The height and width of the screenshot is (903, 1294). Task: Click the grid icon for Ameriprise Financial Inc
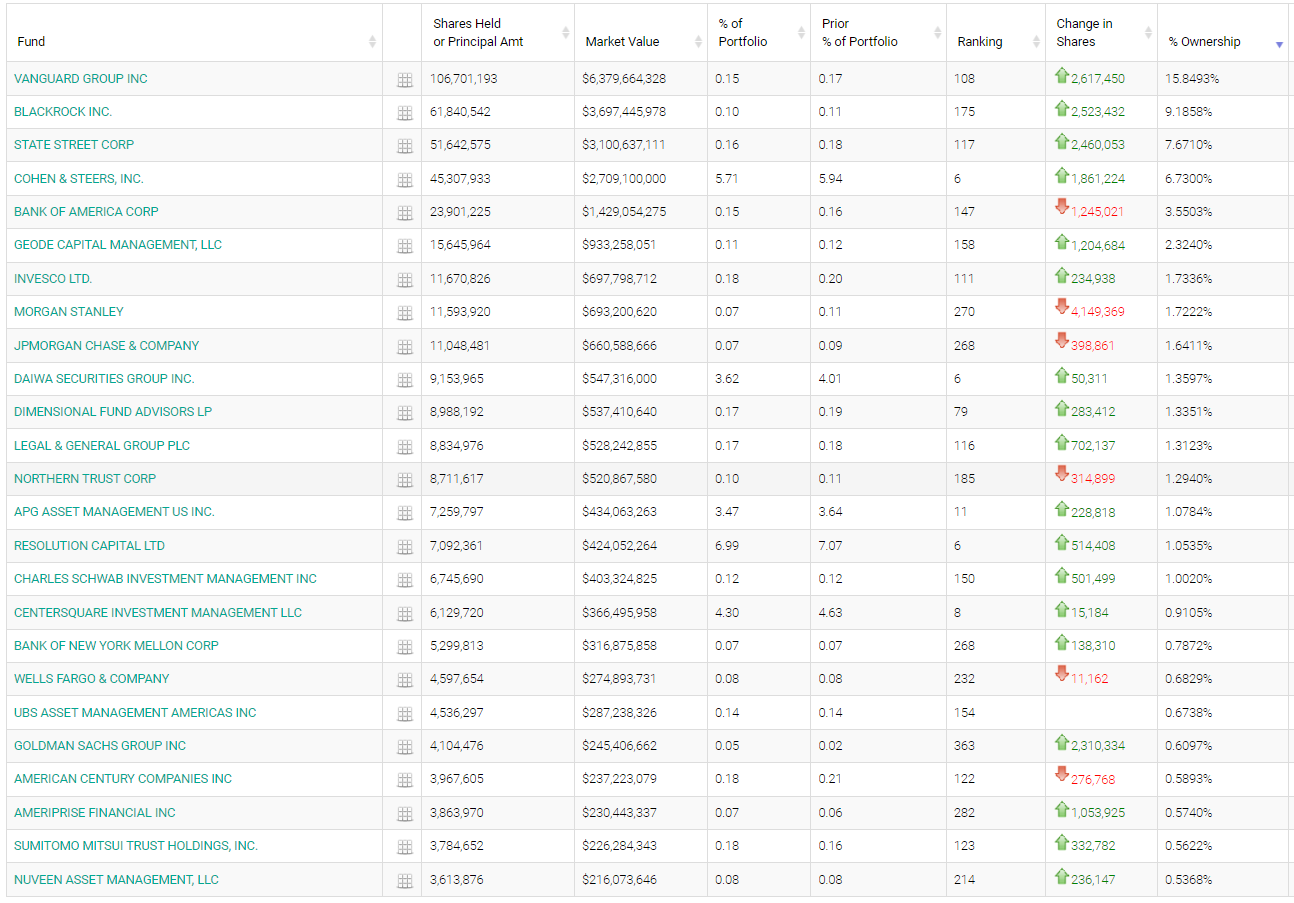[x=405, y=814]
